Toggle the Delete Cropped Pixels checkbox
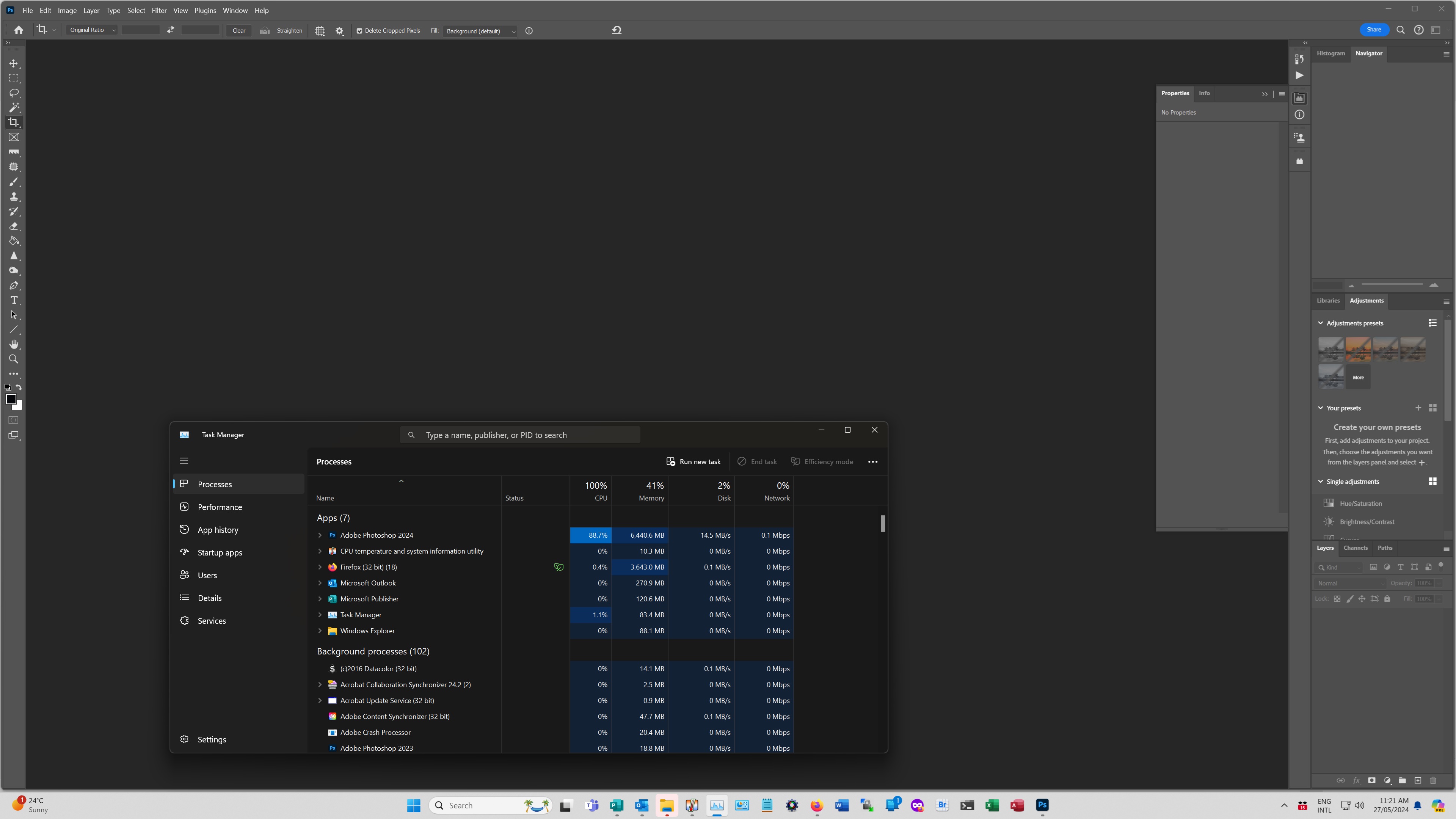The width and height of the screenshot is (1456, 819). coord(359,31)
